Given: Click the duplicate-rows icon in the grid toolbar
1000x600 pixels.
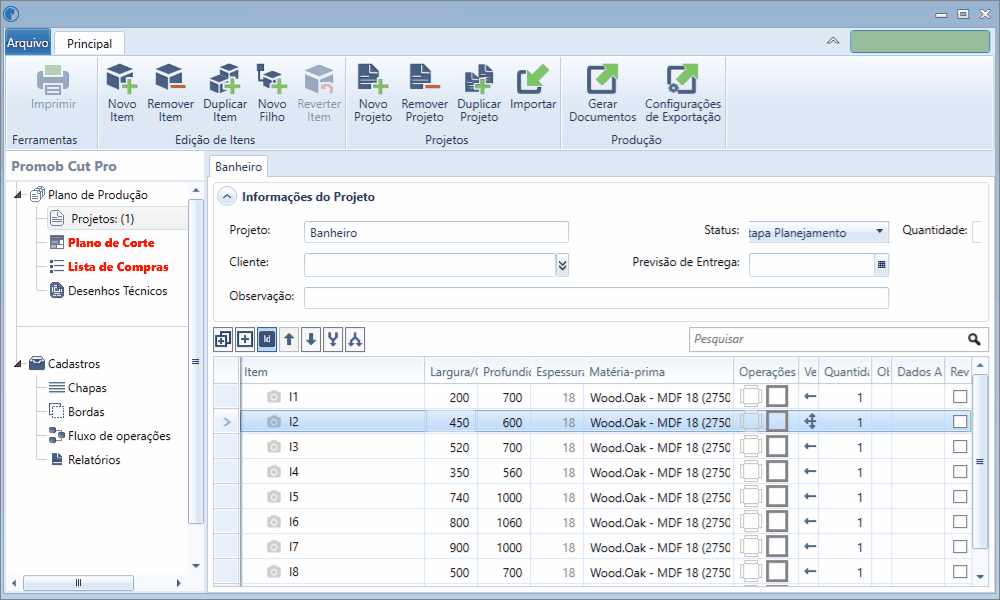Looking at the screenshot, I should pyautogui.click(x=223, y=339).
